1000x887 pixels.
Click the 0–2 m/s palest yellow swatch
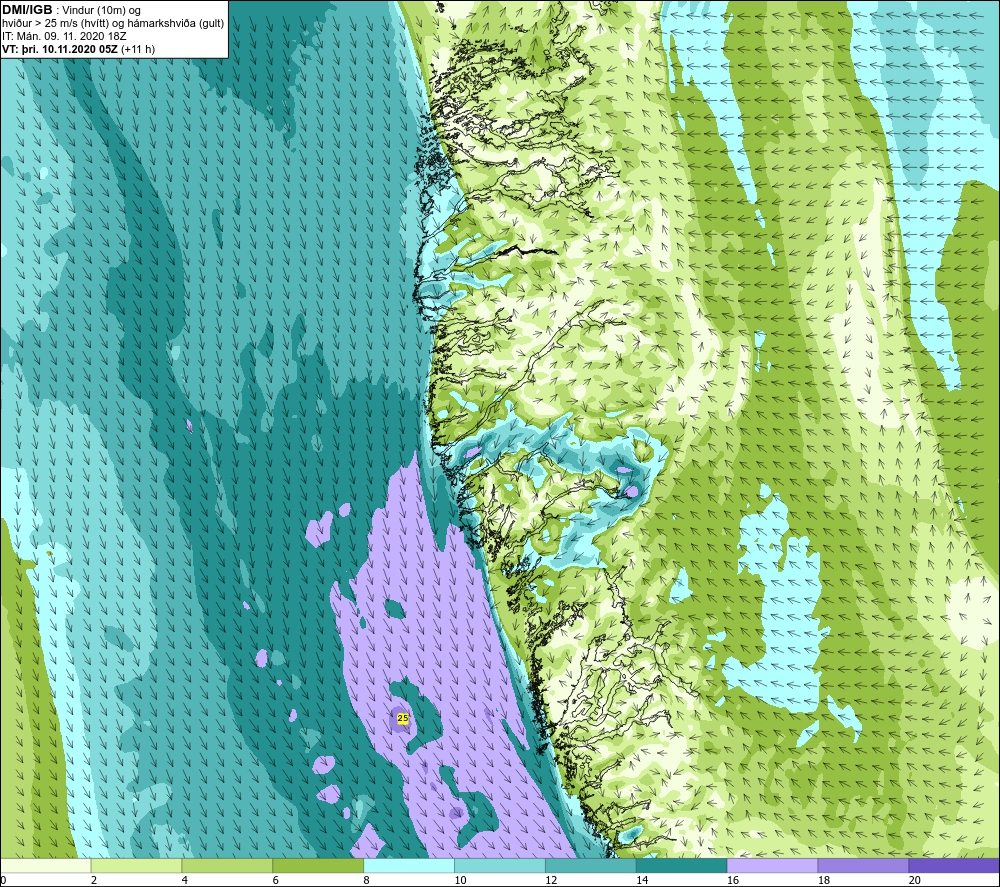click(45, 865)
